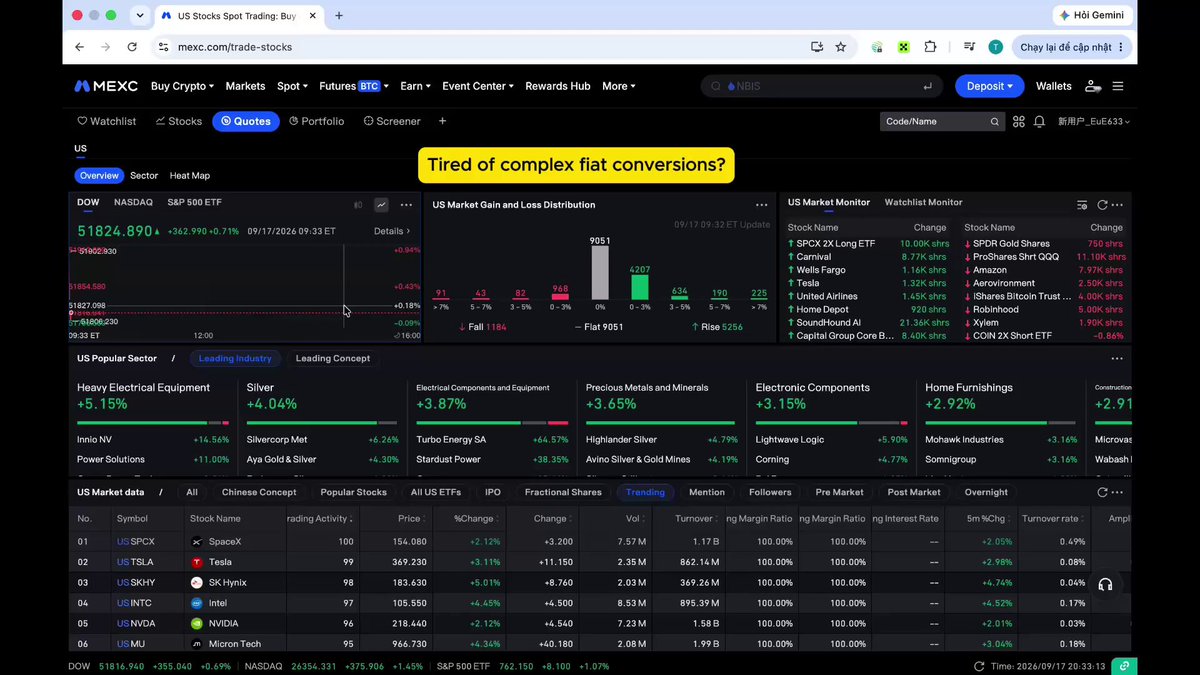Expand the Spot dropdown menu
Screen dimensions: 1200x675
(x=292, y=86)
